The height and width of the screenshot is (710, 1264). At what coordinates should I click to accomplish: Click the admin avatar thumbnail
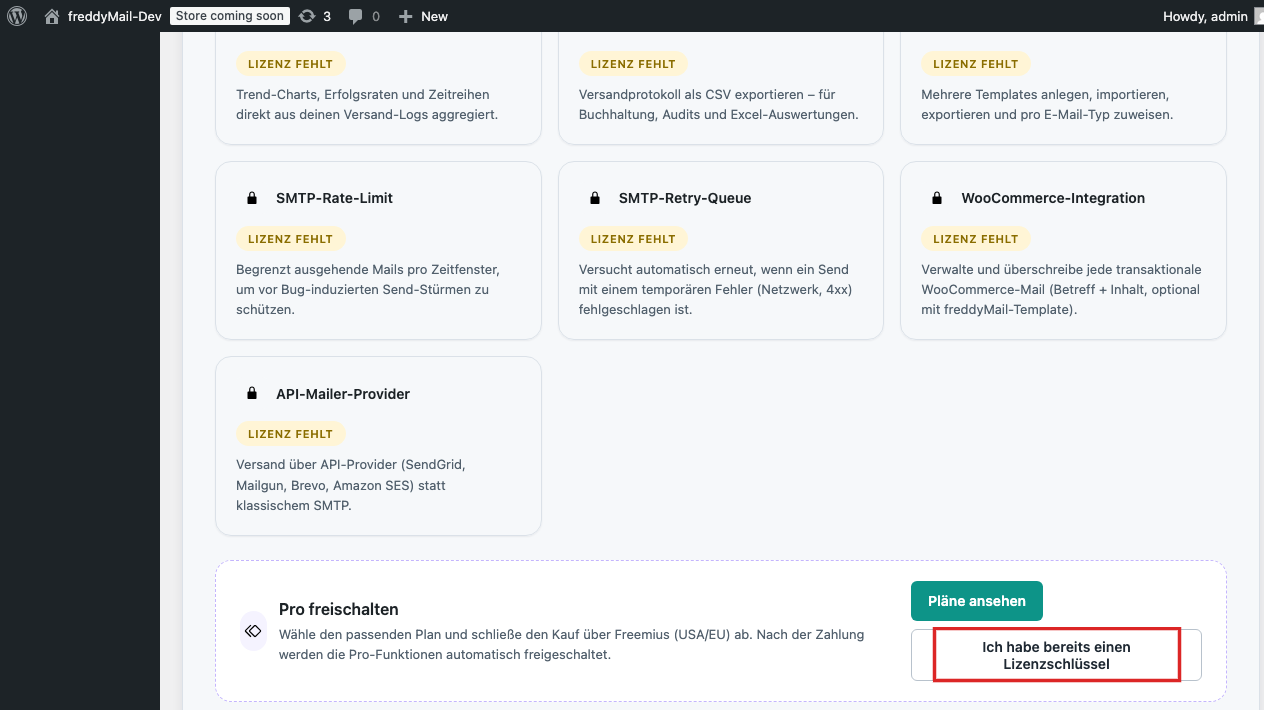click(1259, 16)
